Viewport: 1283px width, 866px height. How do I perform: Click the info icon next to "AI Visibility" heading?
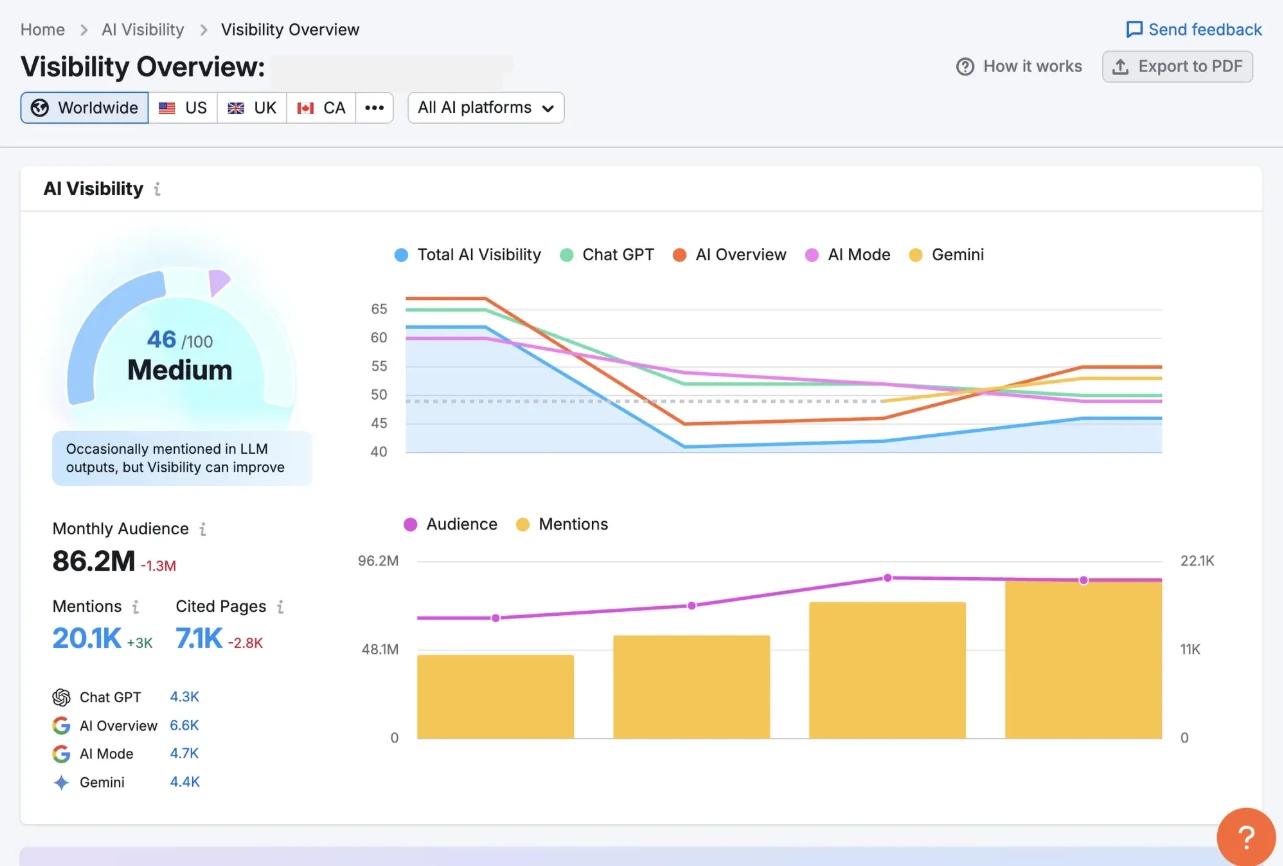point(158,189)
